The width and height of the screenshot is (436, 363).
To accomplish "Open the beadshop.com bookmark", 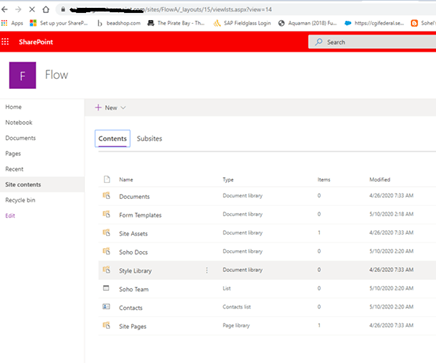I will click(119, 23).
